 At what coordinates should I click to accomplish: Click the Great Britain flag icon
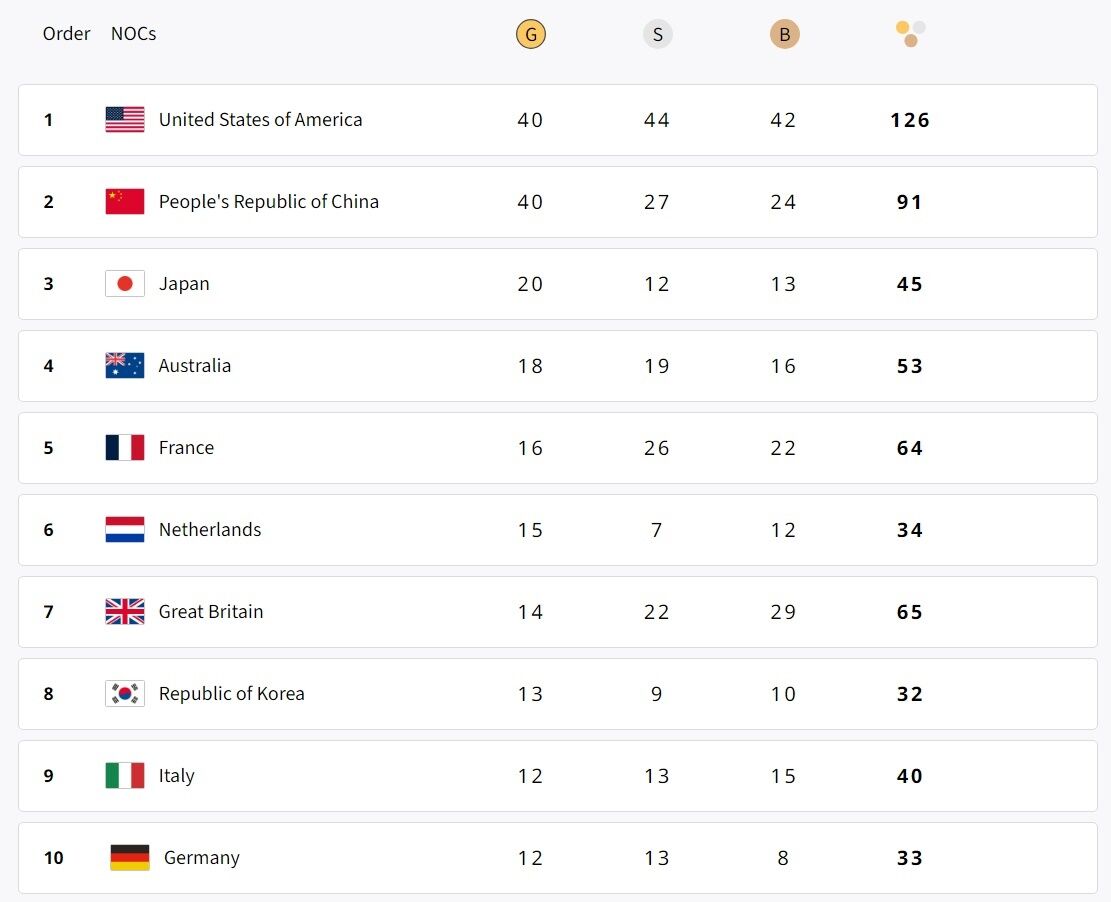tap(125, 612)
